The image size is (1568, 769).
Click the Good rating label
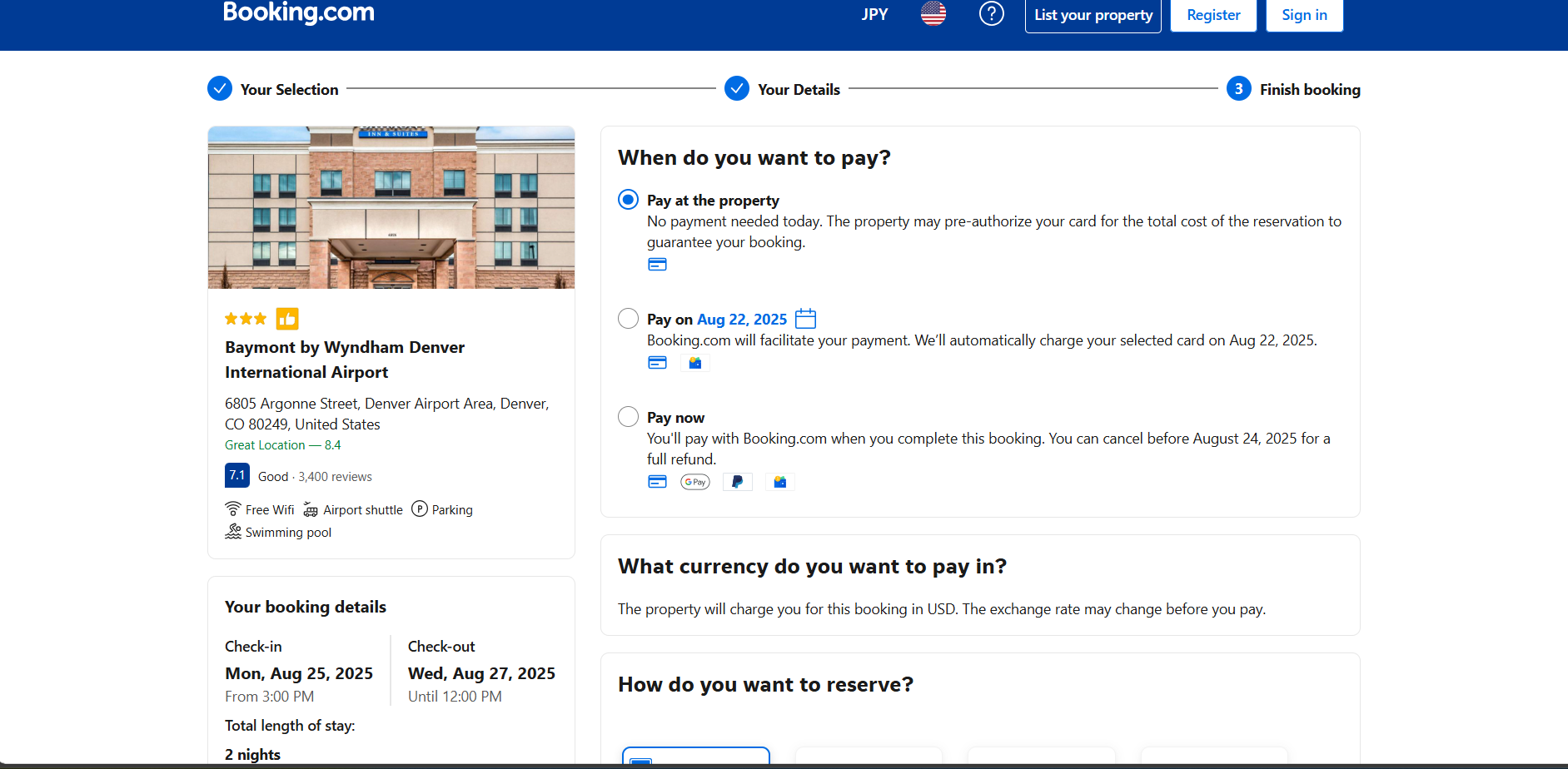coord(273,477)
